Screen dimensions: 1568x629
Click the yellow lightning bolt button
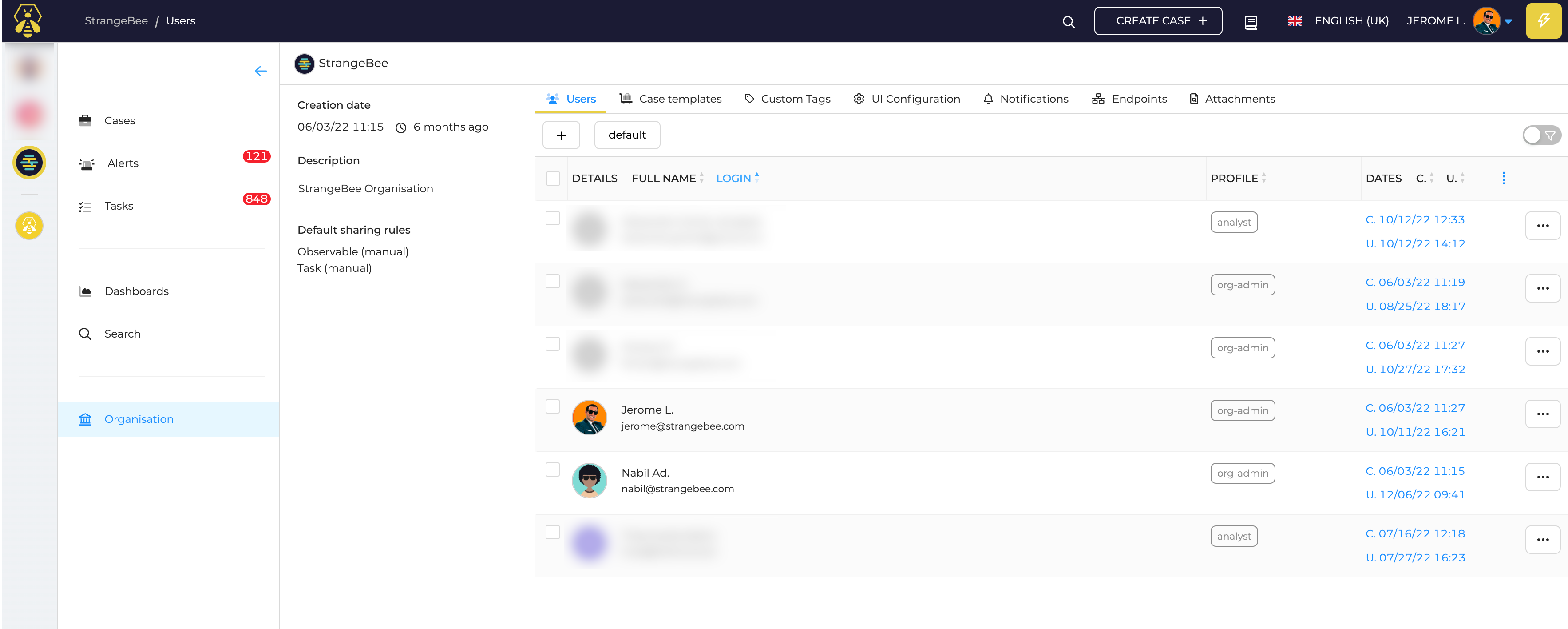[1543, 21]
